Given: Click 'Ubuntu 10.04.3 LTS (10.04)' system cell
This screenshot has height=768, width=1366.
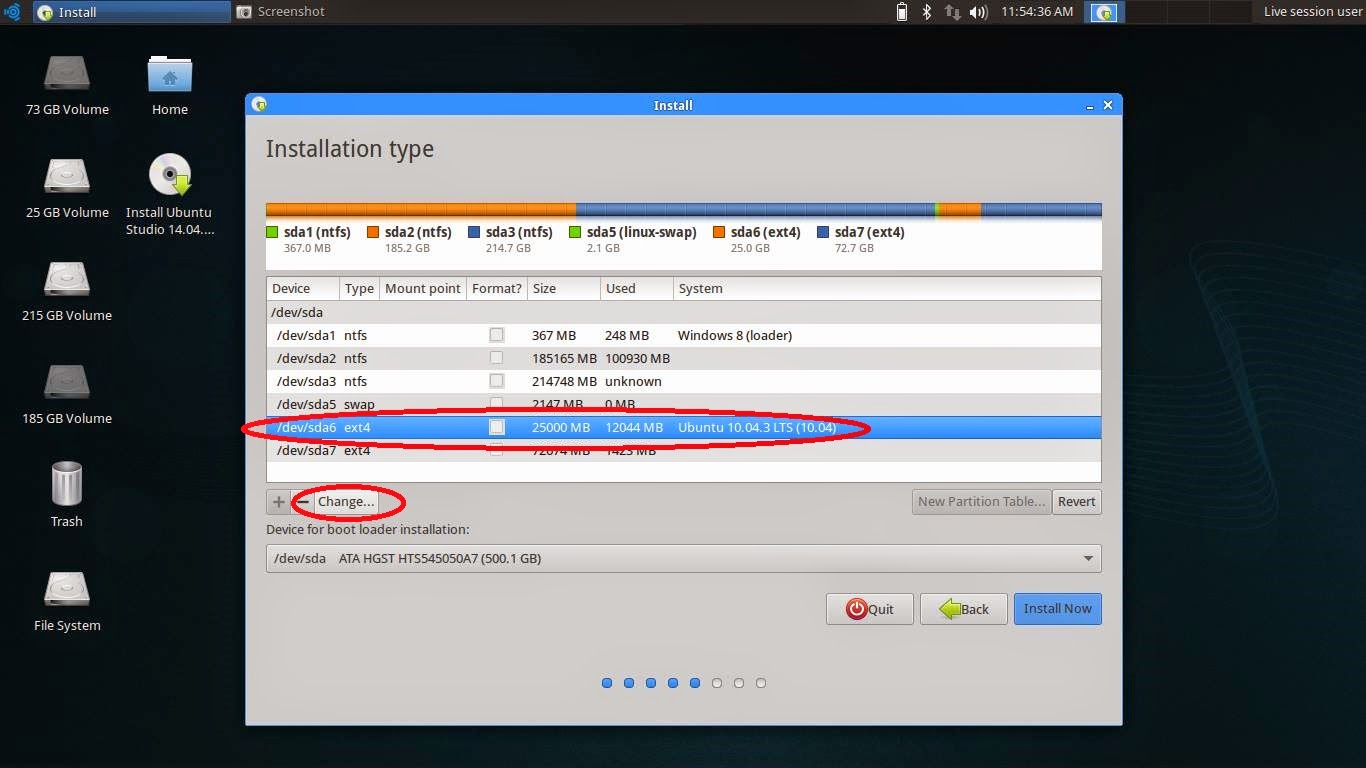Looking at the screenshot, I should (x=757, y=427).
